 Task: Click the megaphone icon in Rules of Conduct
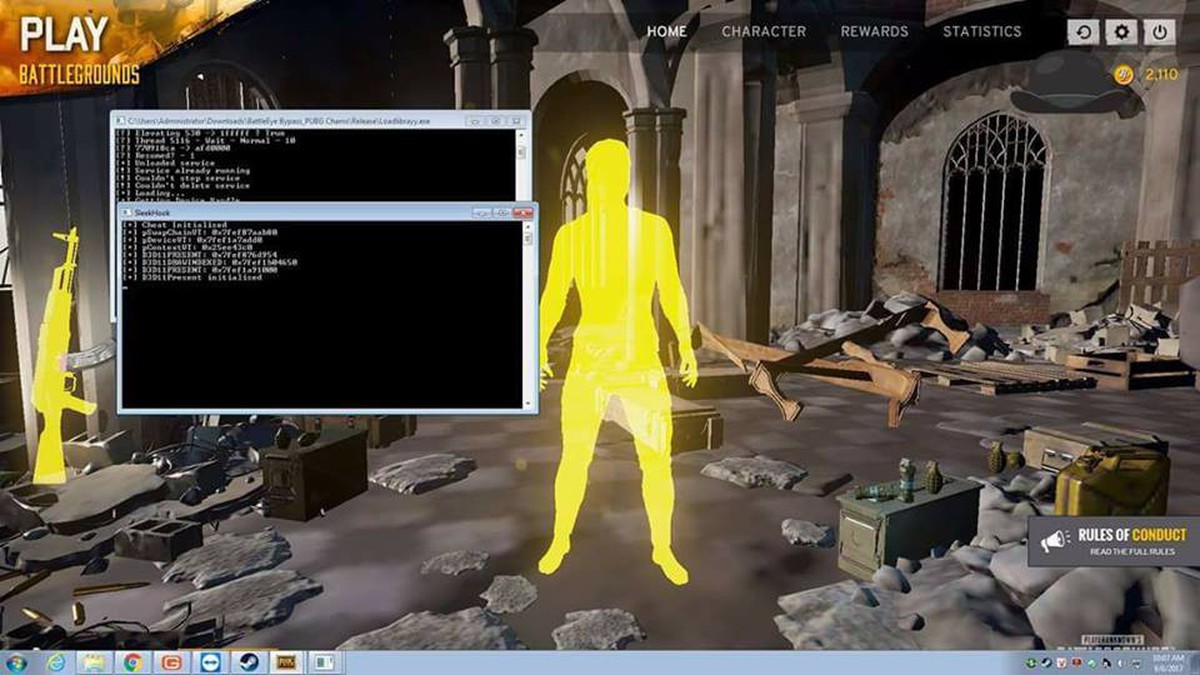pyautogui.click(x=1055, y=541)
